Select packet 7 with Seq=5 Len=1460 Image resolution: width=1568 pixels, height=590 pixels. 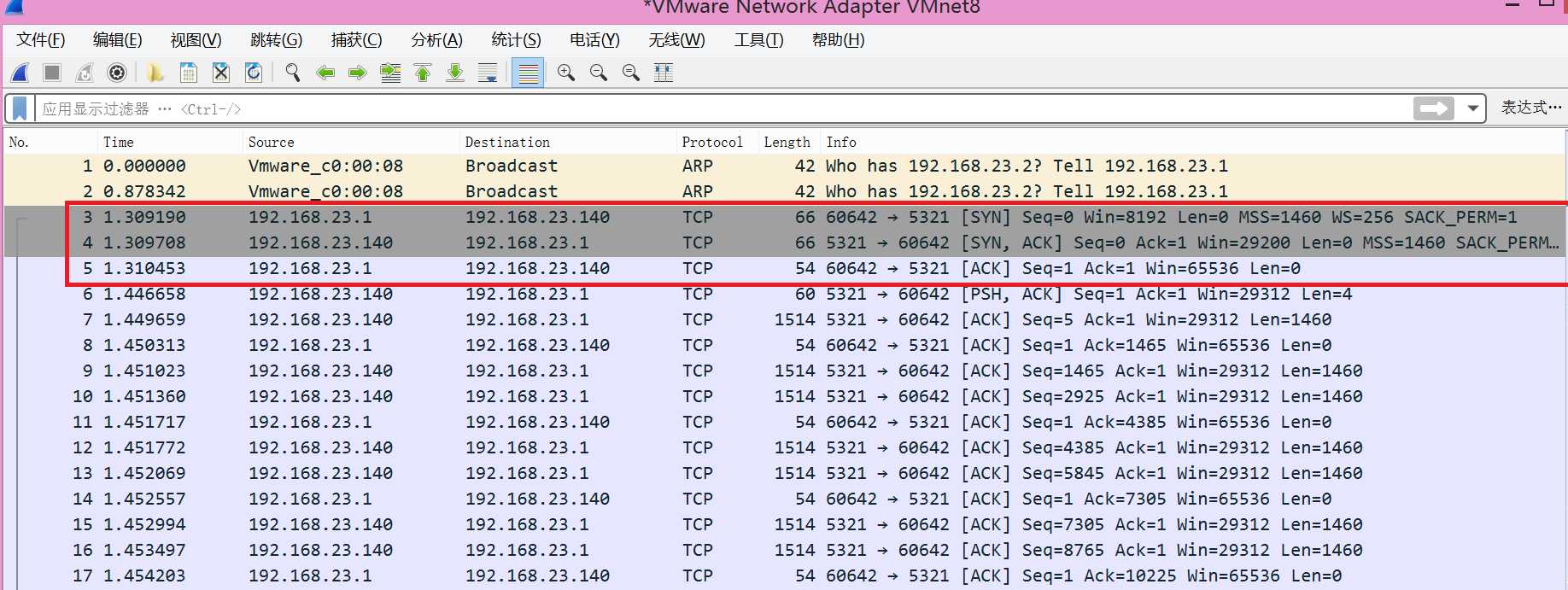[785, 319]
